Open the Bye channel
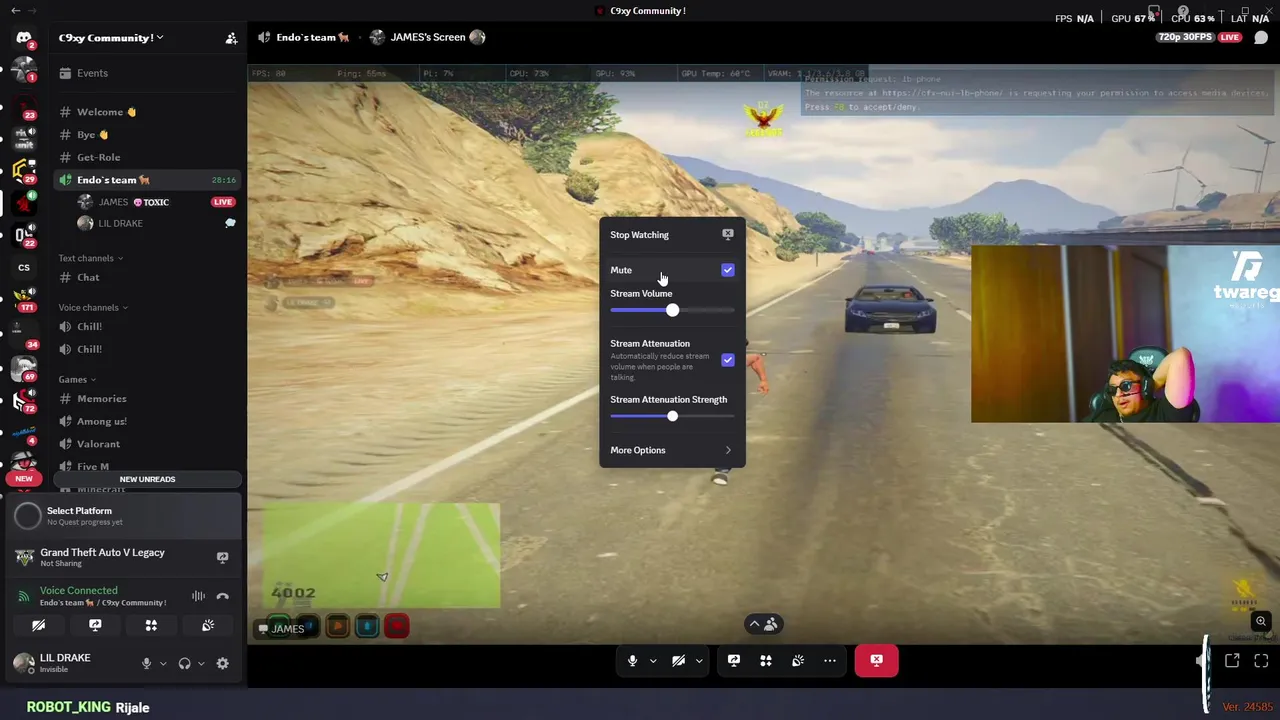The height and width of the screenshot is (720, 1280). point(146,135)
